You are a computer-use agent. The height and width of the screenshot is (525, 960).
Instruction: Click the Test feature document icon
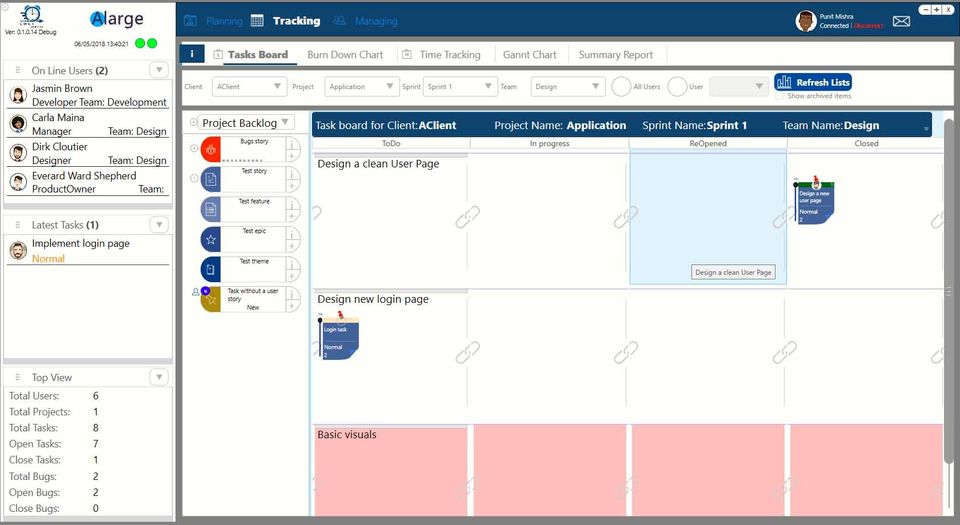[211, 209]
